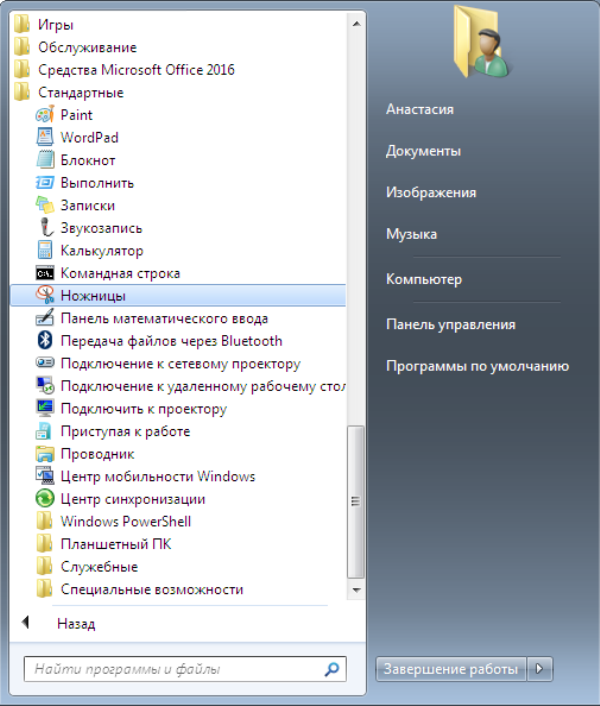Viewport: 600px width, 706px height.
Task: Click the scrollbar down arrow
Action: click(x=356, y=590)
